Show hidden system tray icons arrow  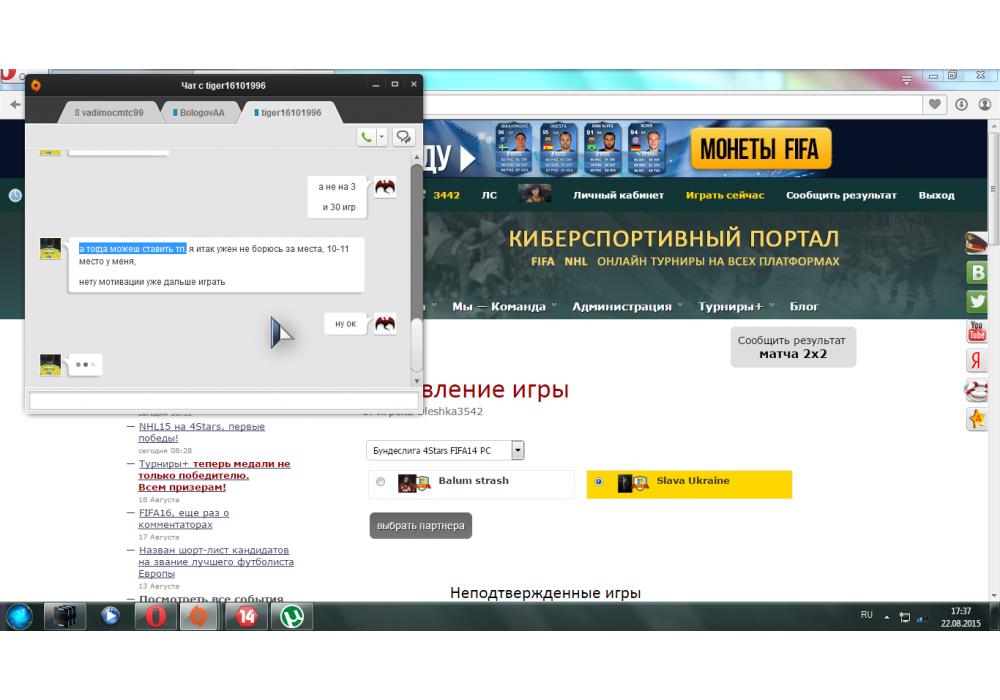[x=886, y=617]
